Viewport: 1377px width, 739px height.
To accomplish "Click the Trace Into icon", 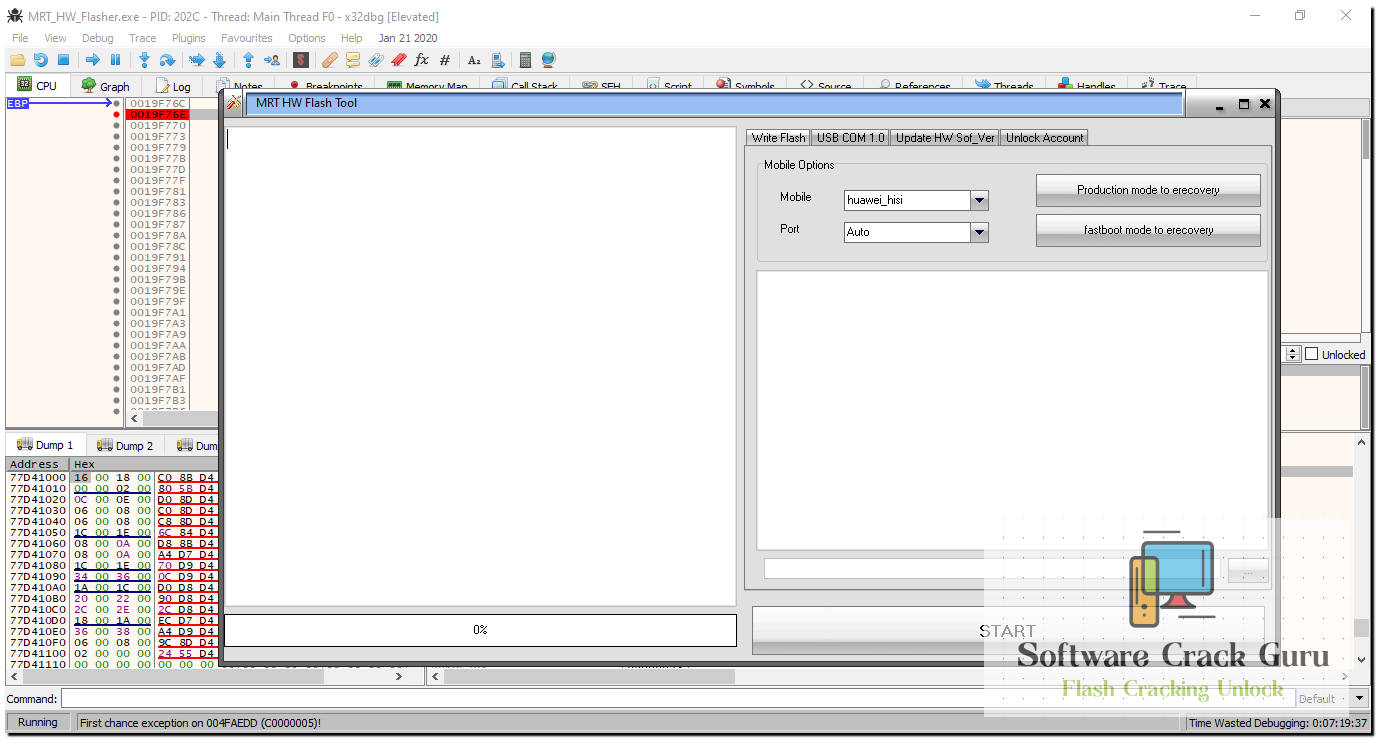I will coord(197,60).
